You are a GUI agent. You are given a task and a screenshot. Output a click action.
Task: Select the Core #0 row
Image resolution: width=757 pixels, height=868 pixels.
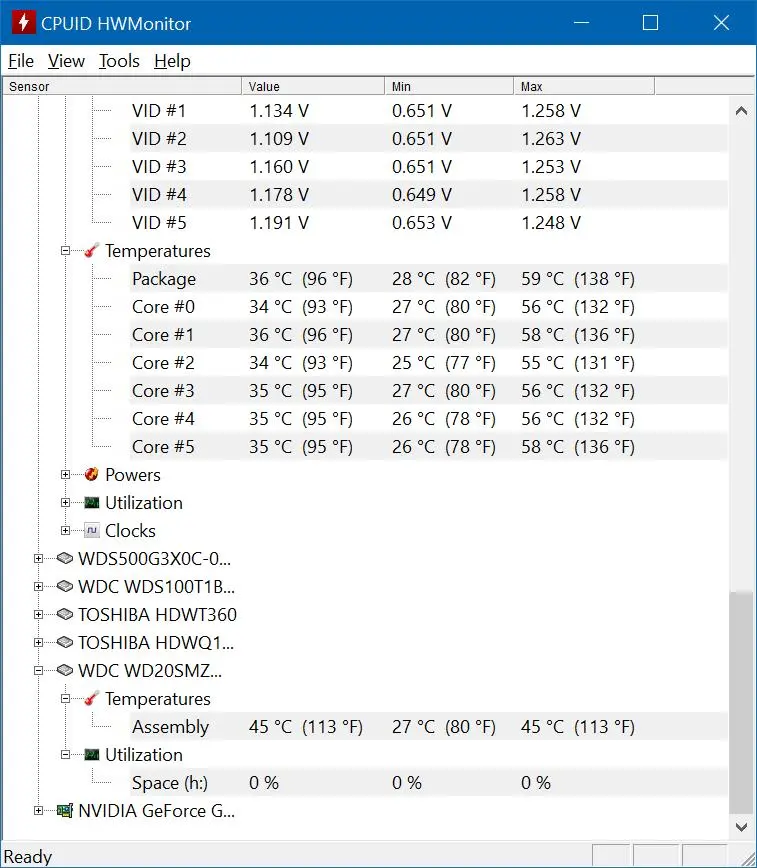pyautogui.click(x=429, y=307)
